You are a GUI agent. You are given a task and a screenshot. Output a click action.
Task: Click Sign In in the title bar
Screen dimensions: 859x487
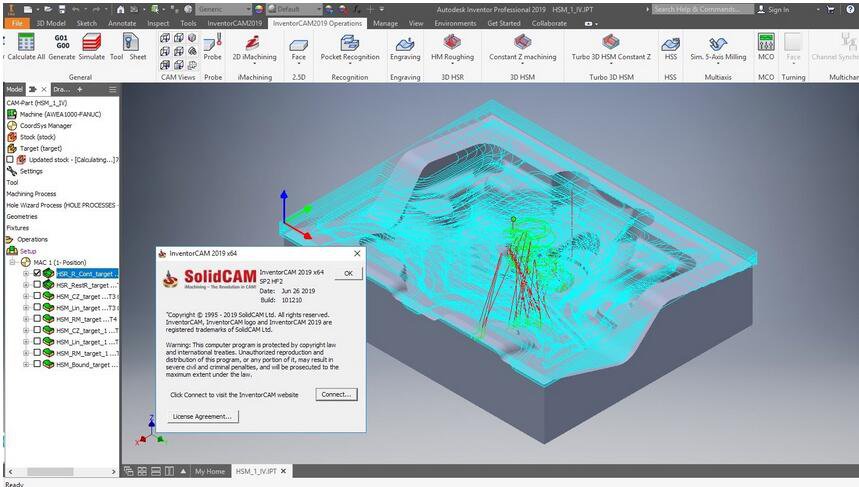click(x=774, y=9)
